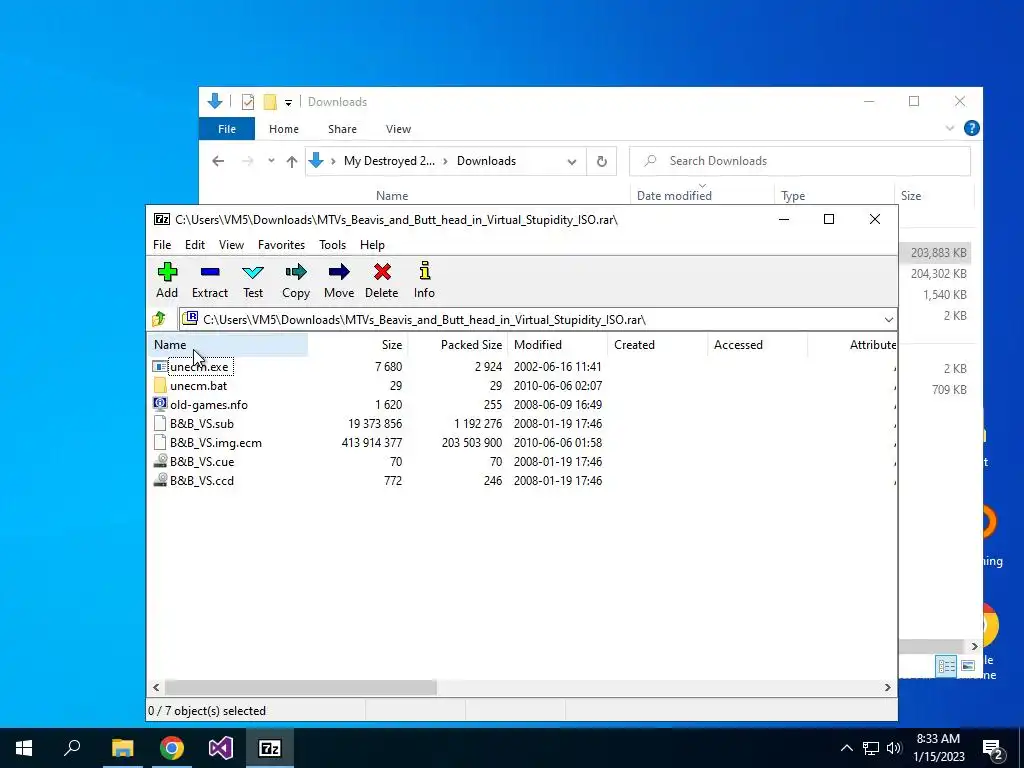Open the 7-Zip File menu
Viewport: 1024px width, 768px height.
[x=162, y=245]
